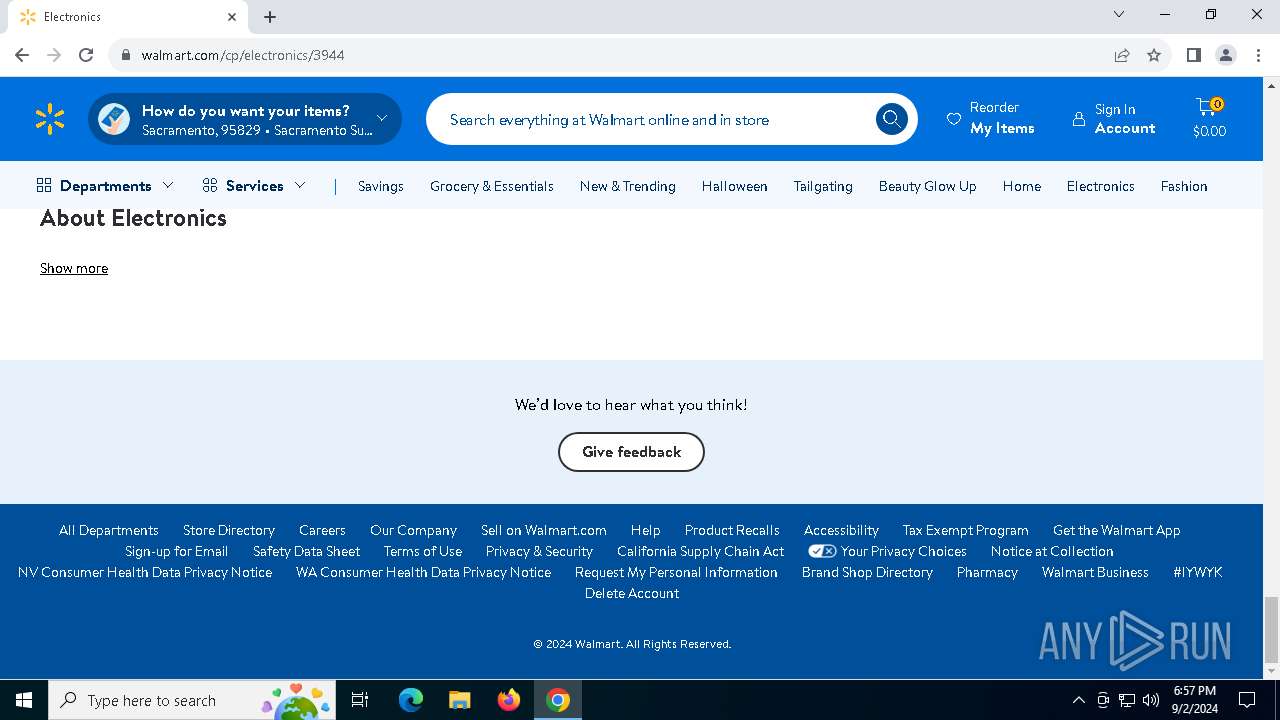The image size is (1280, 720).
Task: Open Sell on Walmart.com link
Action: [x=544, y=530]
